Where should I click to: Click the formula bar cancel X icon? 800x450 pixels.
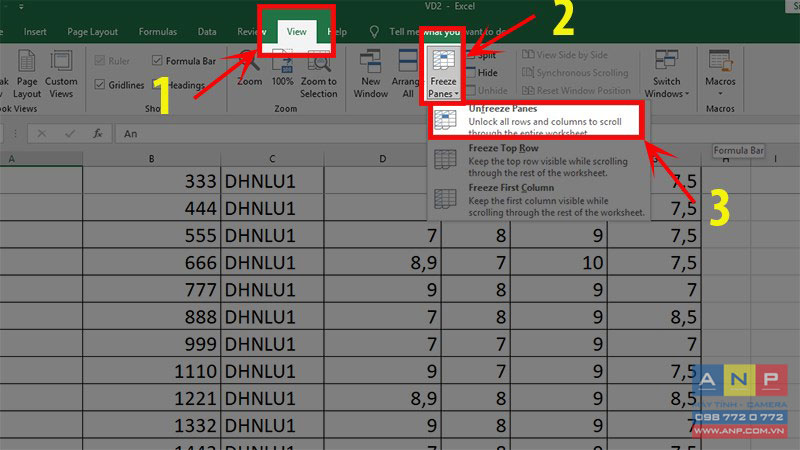pyautogui.click(x=42, y=134)
